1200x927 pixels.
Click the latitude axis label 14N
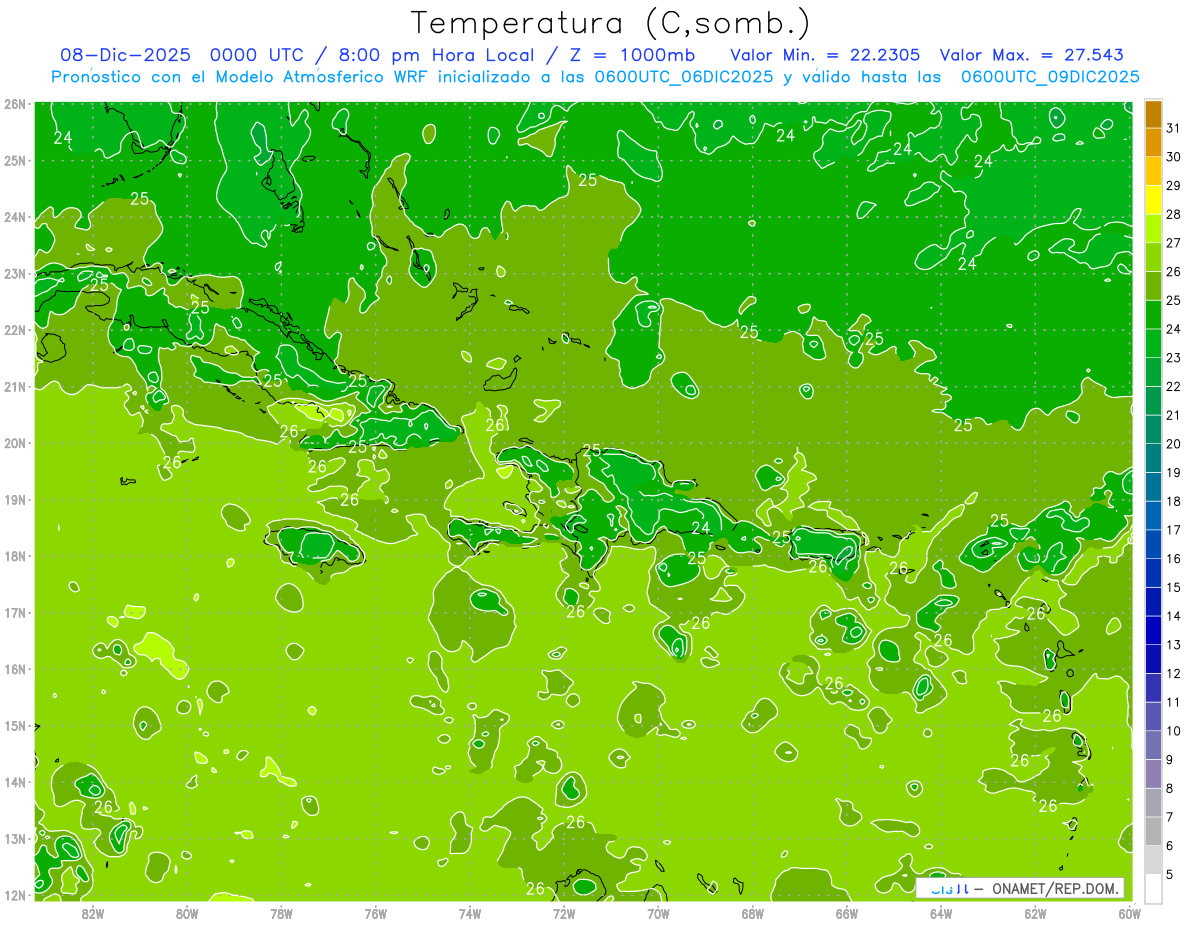15,782
